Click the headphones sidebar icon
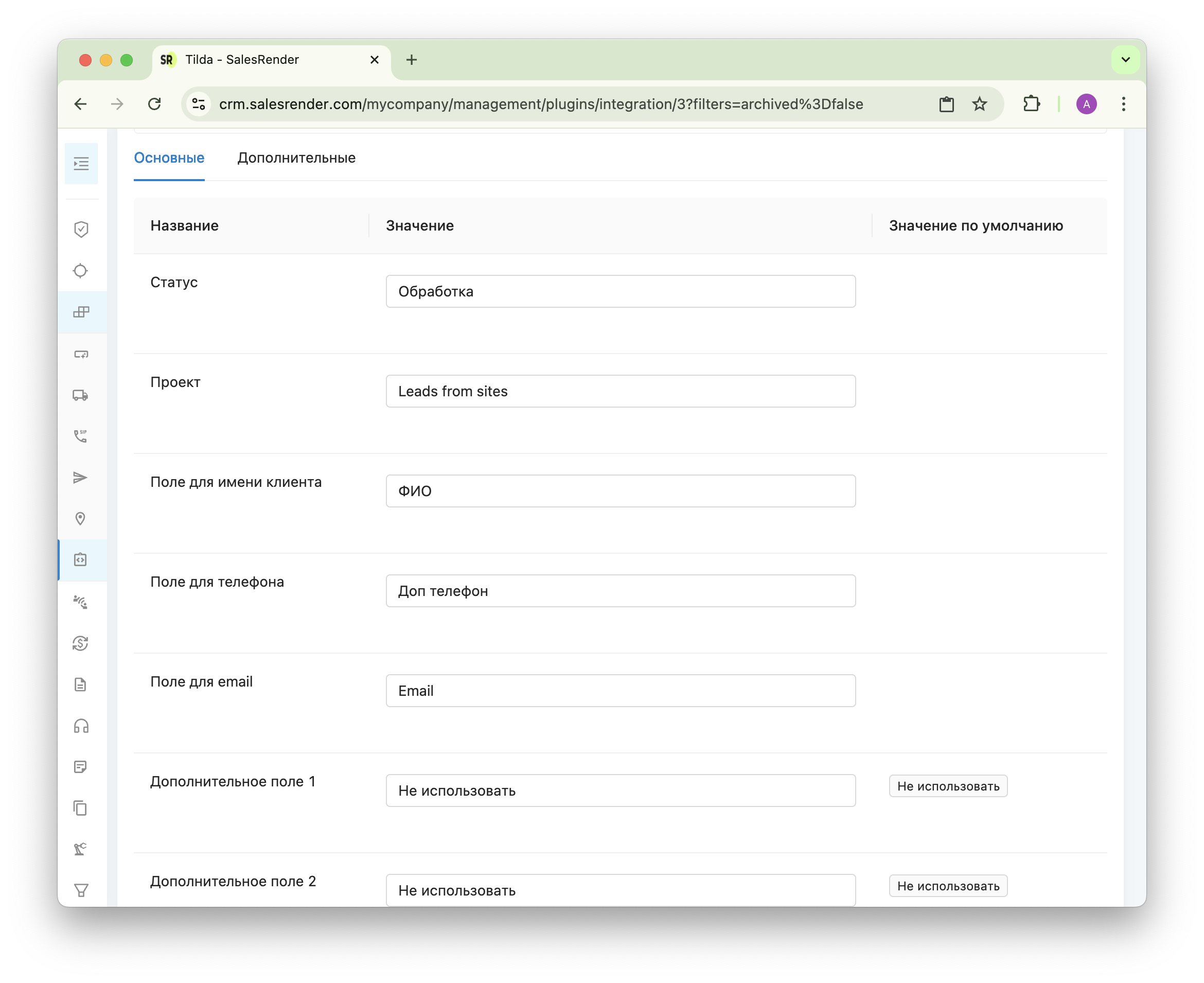The height and width of the screenshot is (983, 1204). tap(81, 726)
